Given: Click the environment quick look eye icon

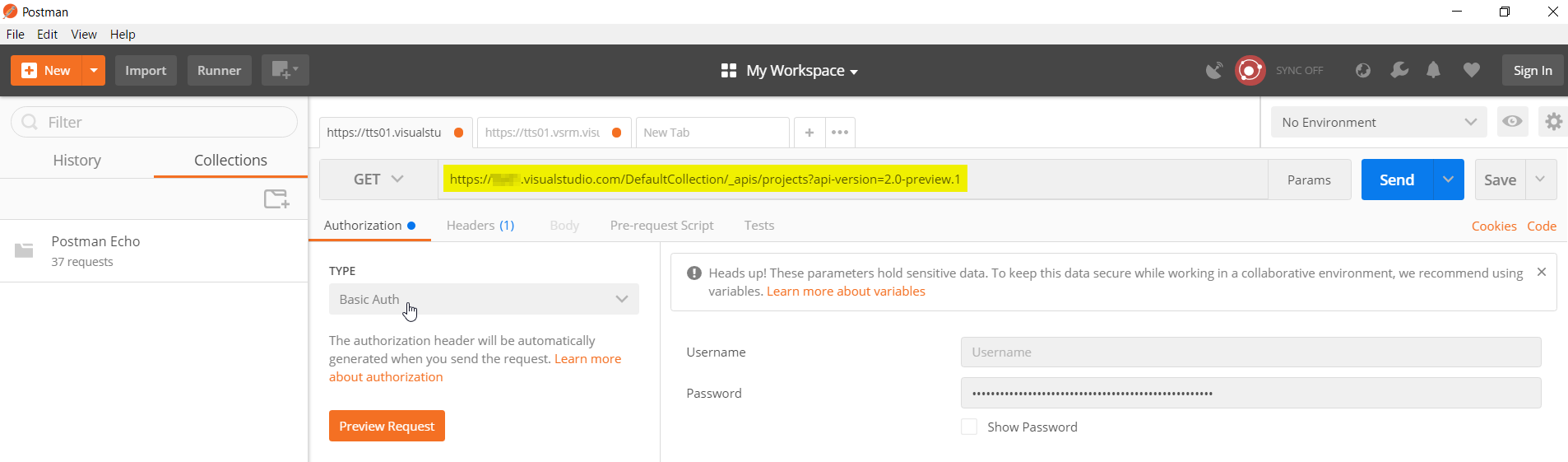Looking at the screenshot, I should coord(1512,122).
